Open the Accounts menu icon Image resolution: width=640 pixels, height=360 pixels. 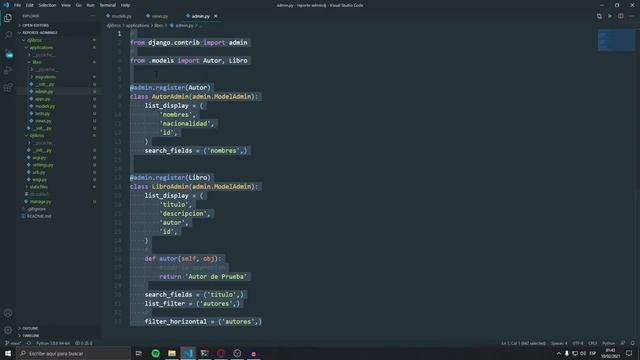pyautogui.click(x=8, y=313)
